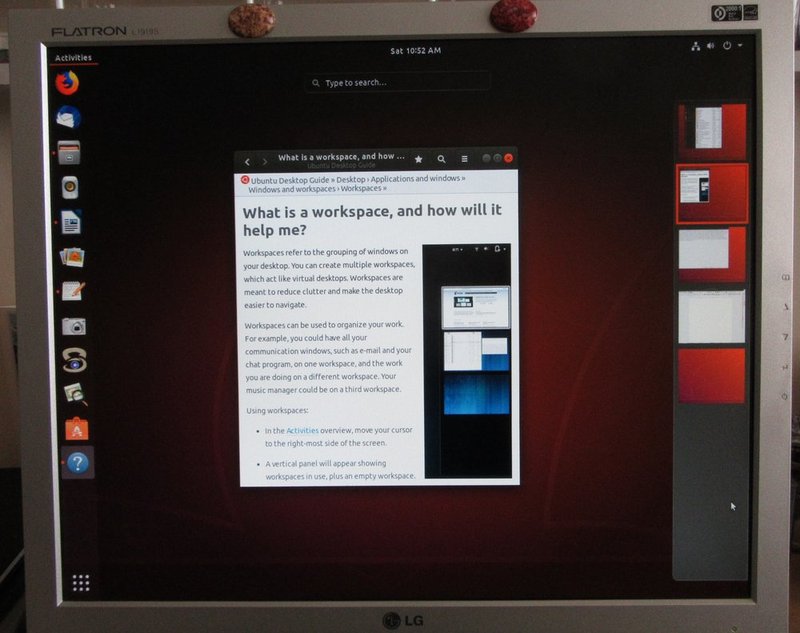This screenshot has height=633, width=800.
Task: Open the Files manager dock icon
Action: coord(69,153)
